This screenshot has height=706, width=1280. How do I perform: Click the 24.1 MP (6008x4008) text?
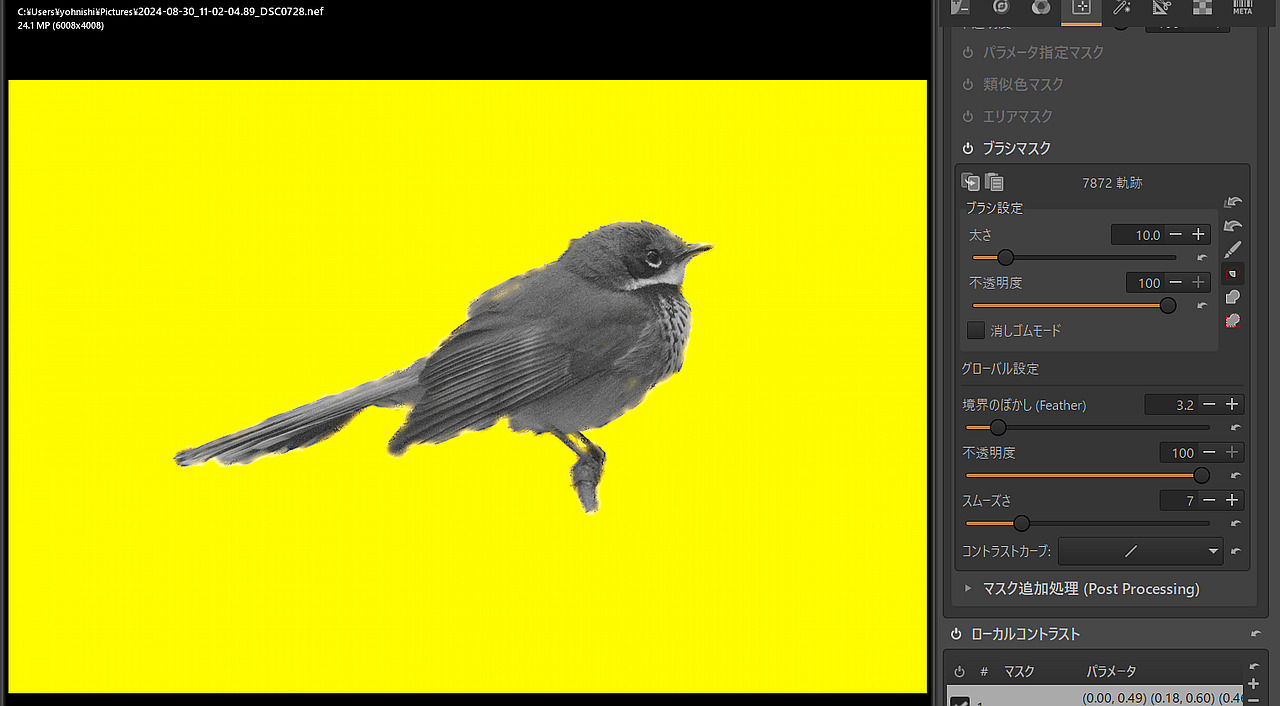[61, 25]
